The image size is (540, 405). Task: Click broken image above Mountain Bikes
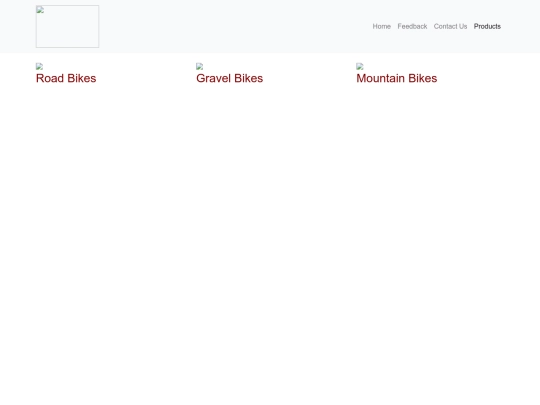coord(360,66)
